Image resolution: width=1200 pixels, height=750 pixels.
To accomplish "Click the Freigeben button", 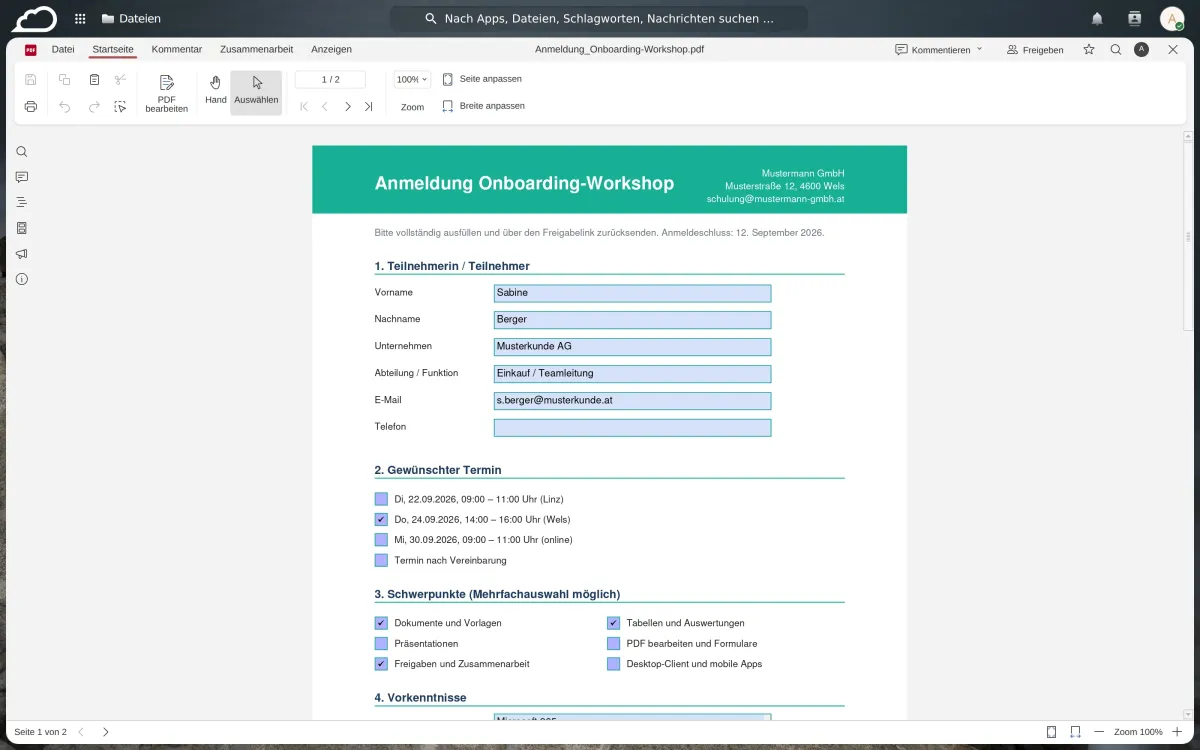I will (1035, 49).
